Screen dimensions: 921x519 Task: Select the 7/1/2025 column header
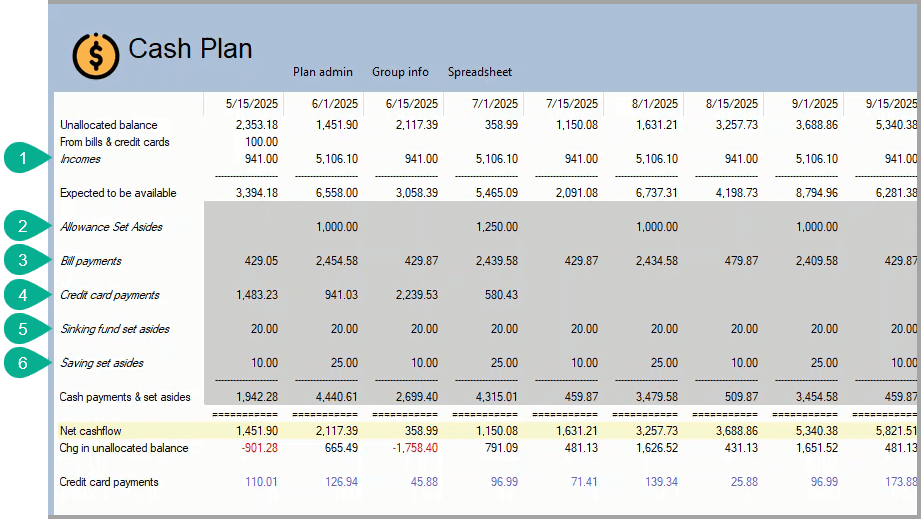click(495, 104)
